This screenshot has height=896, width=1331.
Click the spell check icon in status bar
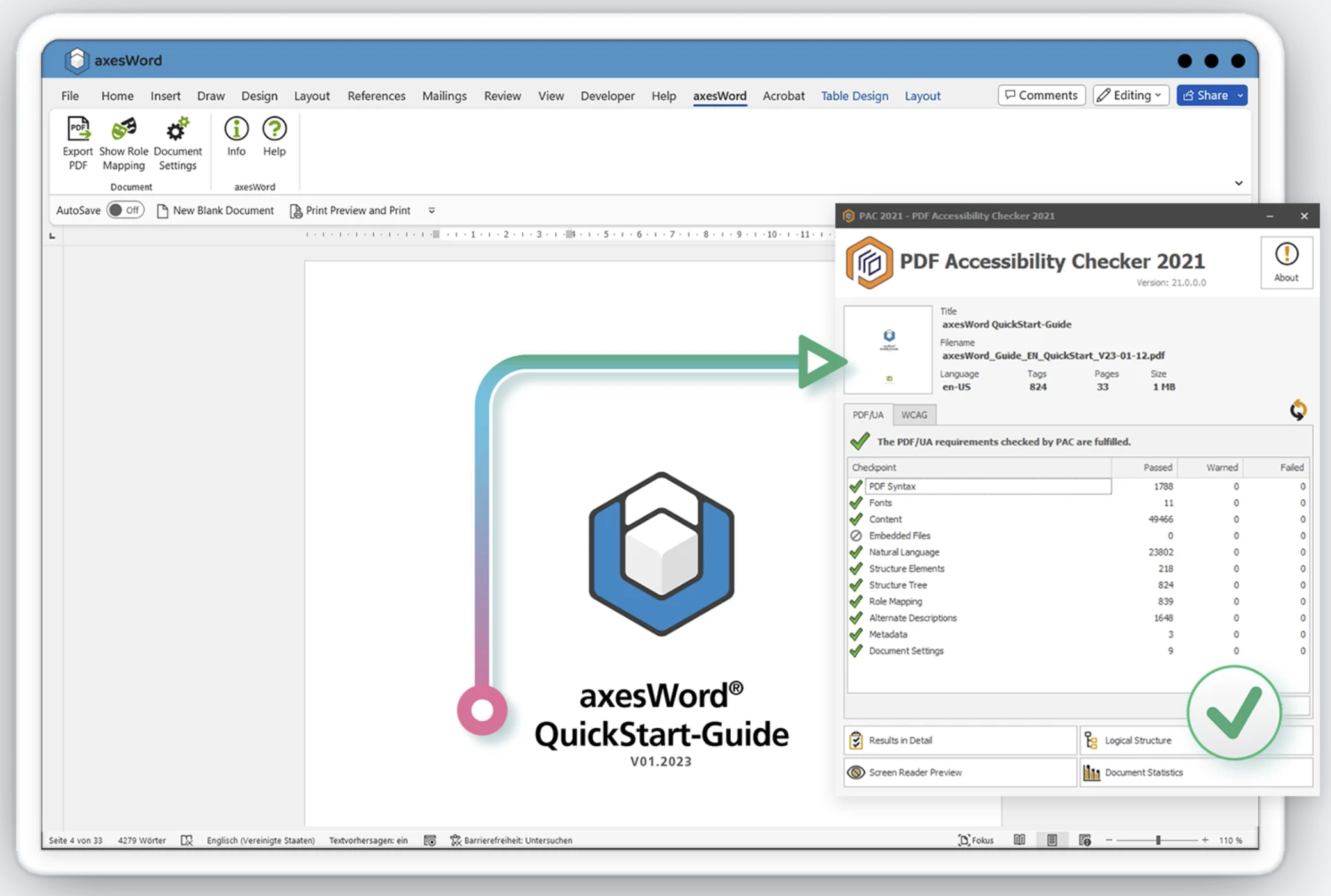[186, 840]
